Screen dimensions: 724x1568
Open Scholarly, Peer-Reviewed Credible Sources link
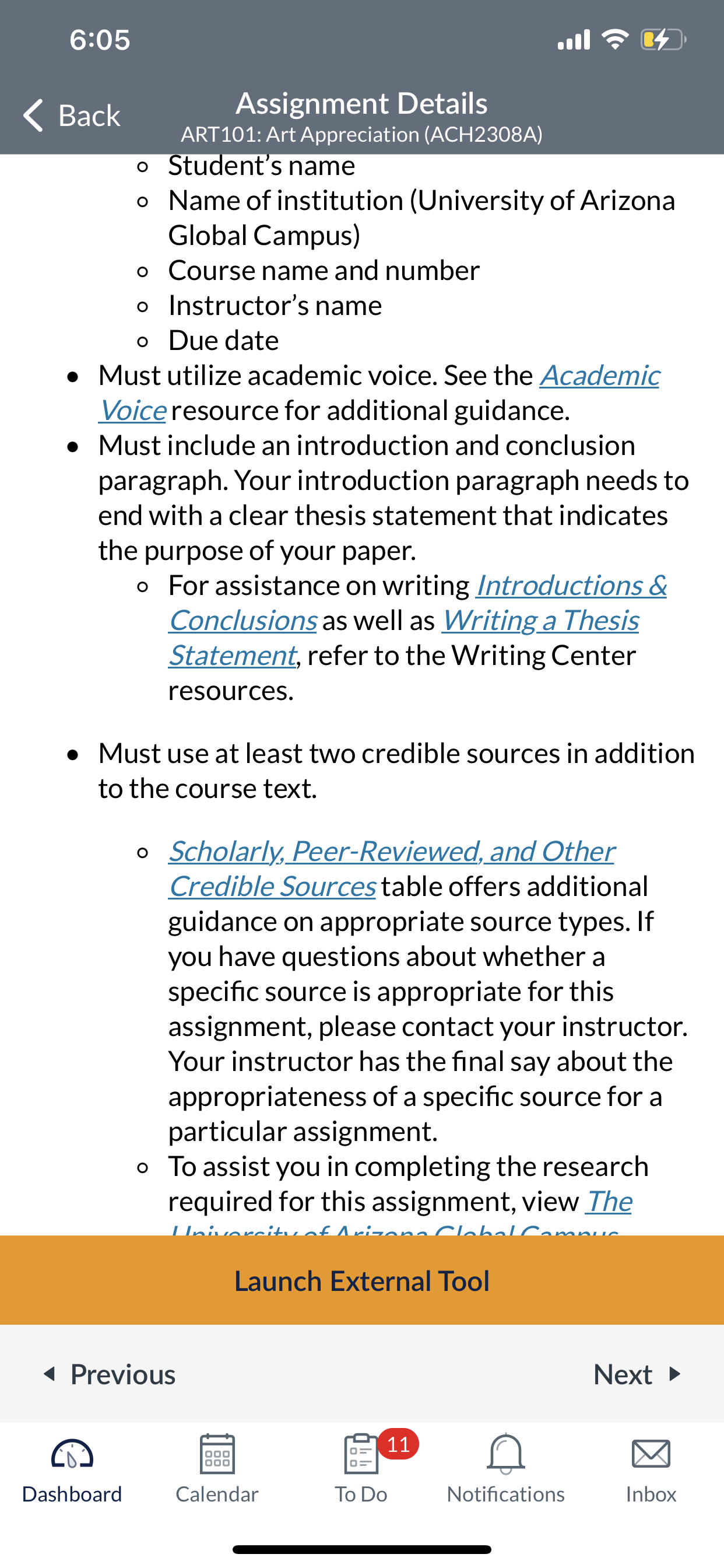coord(392,869)
